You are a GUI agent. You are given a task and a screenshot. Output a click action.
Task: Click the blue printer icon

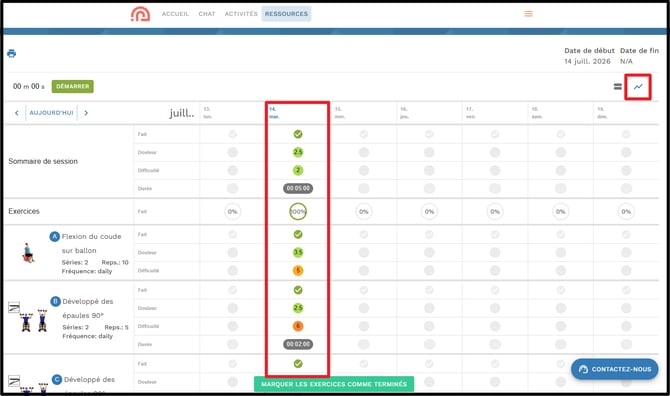pos(12,53)
